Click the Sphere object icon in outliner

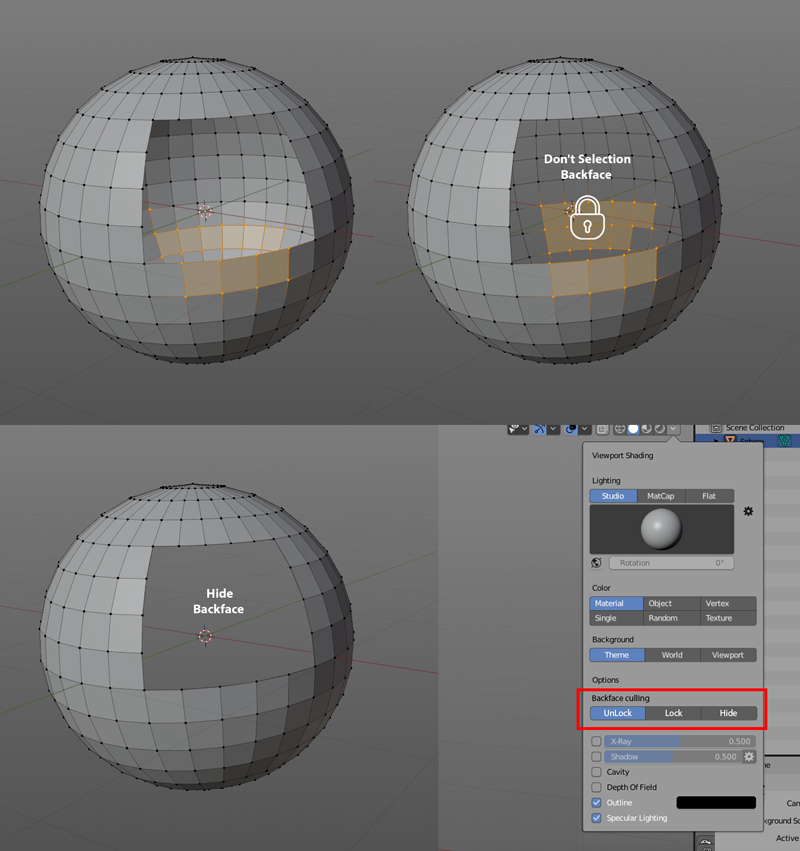731,441
